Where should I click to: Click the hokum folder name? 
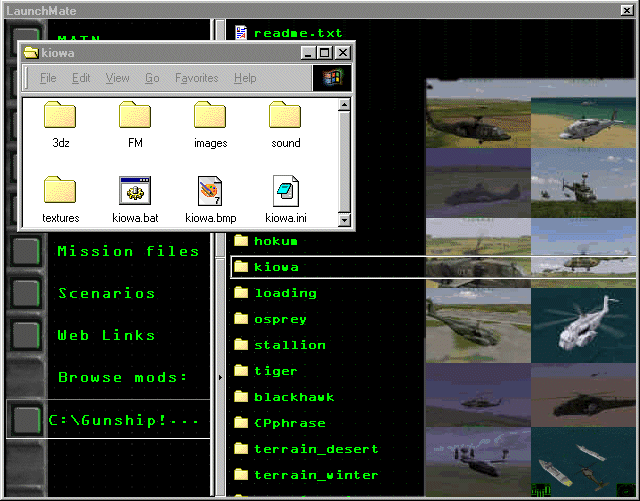click(x=276, y=241)
